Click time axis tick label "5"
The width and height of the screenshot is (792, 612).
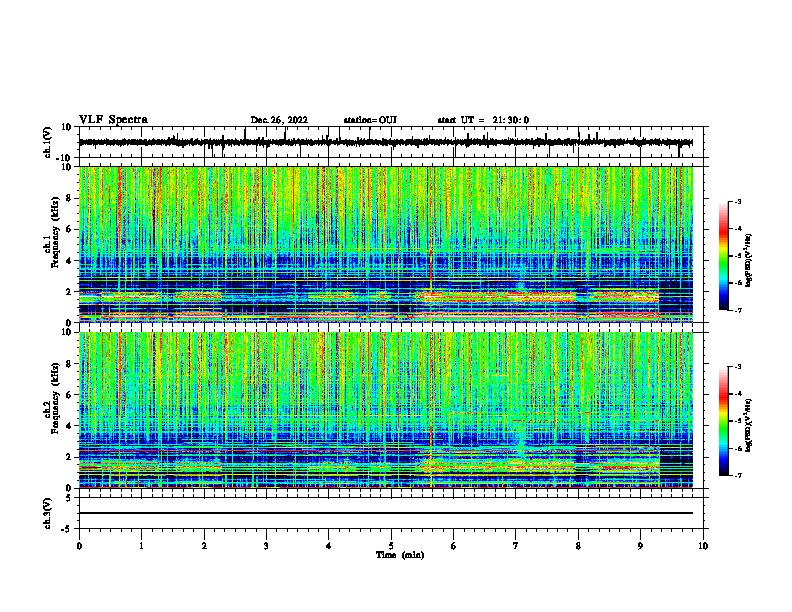click(391, 546)
